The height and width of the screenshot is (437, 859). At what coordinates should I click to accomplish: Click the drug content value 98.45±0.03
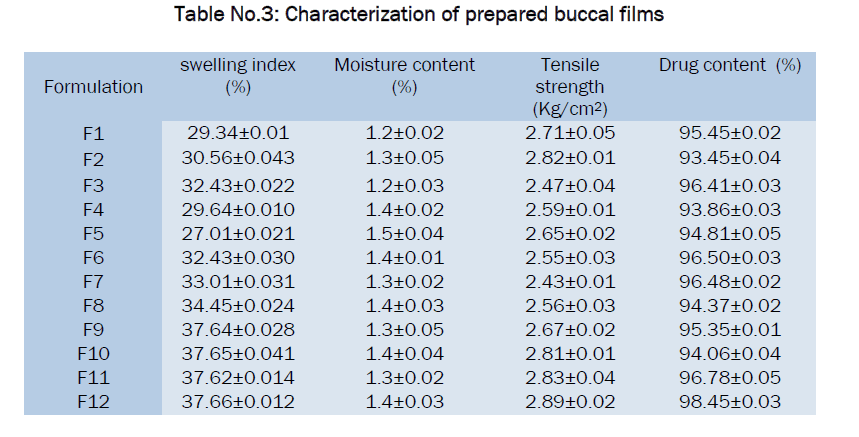(731, 402)
